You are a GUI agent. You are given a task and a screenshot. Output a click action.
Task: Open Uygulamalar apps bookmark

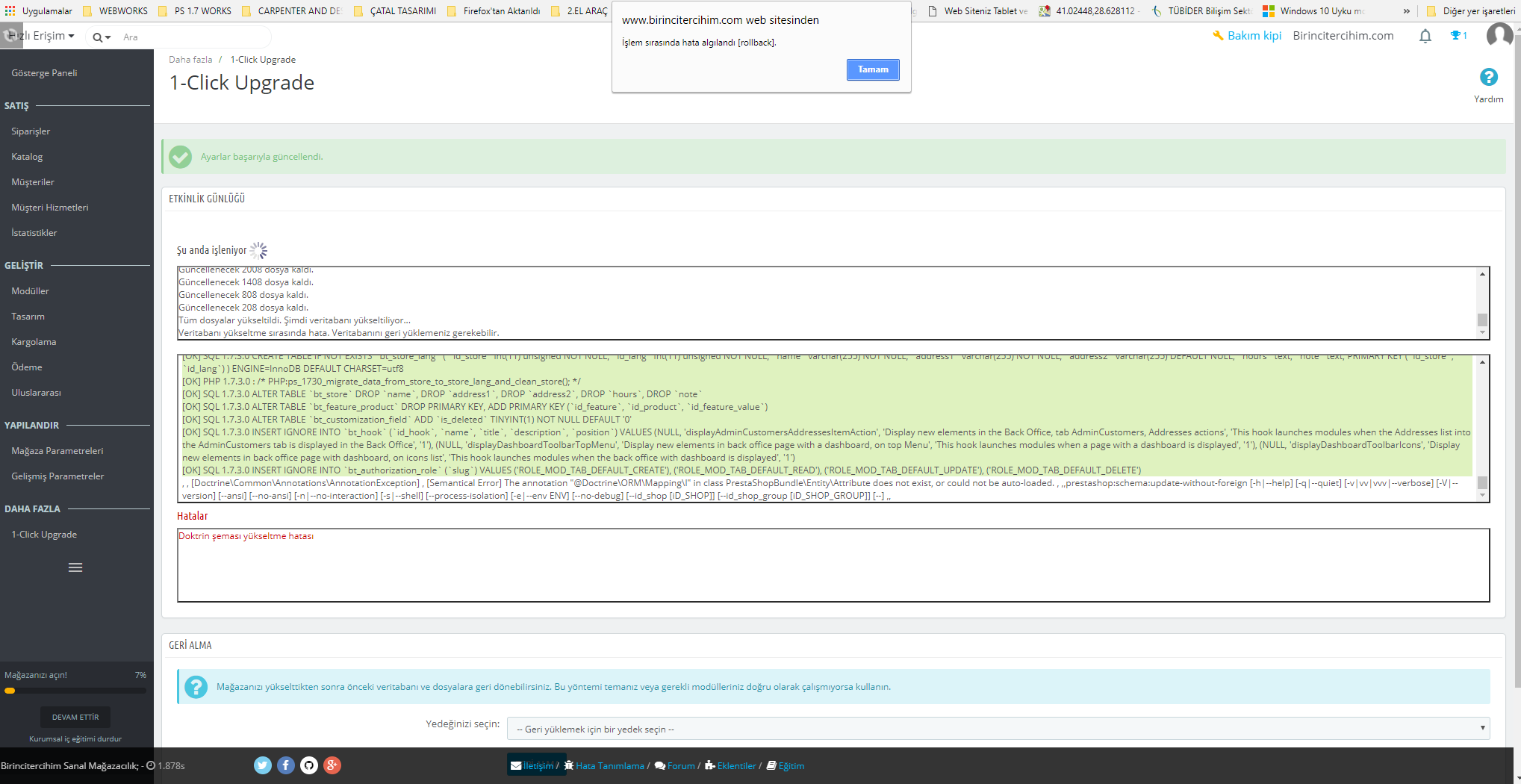coord(39,11)
